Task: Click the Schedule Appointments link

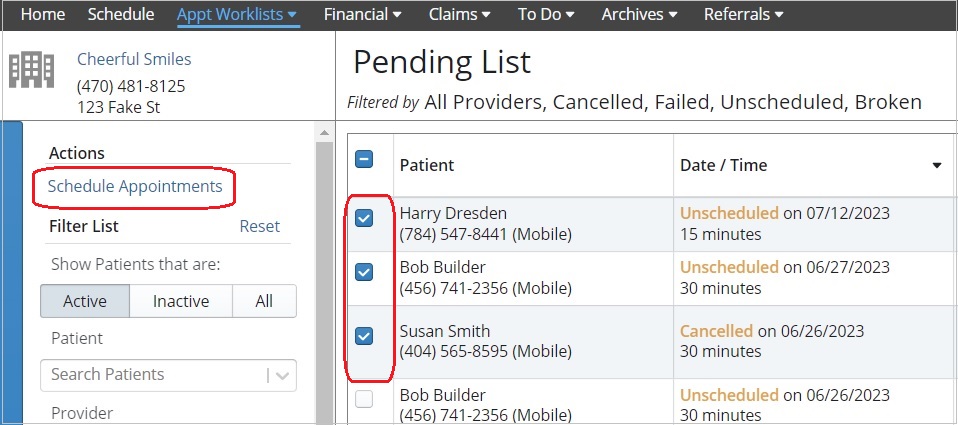Action: pos(135,186)
